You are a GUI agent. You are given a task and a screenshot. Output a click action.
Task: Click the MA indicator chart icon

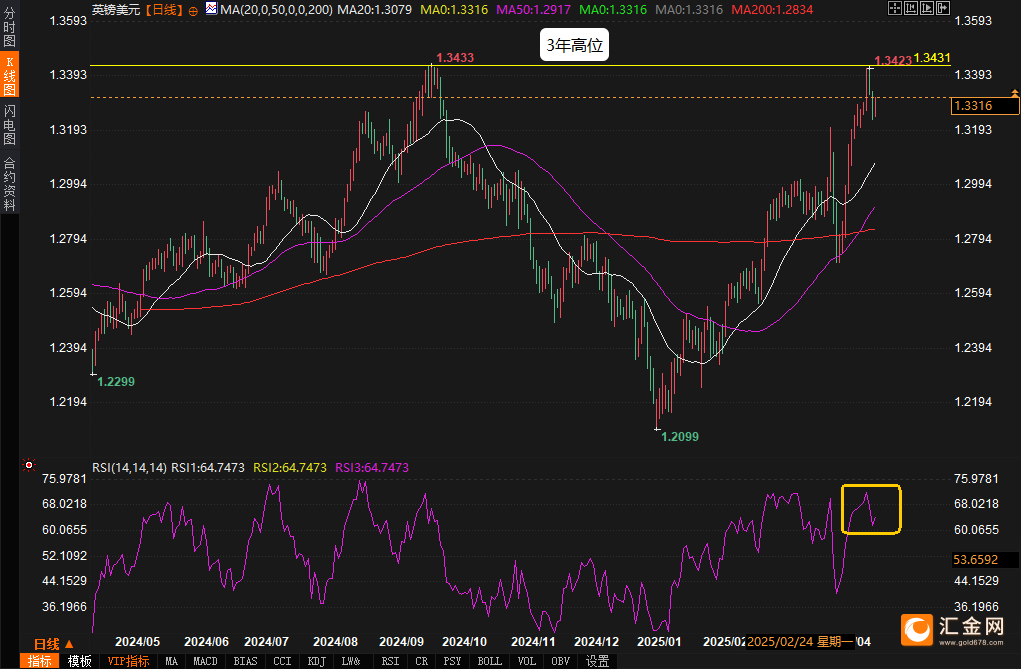coord(211,9)
